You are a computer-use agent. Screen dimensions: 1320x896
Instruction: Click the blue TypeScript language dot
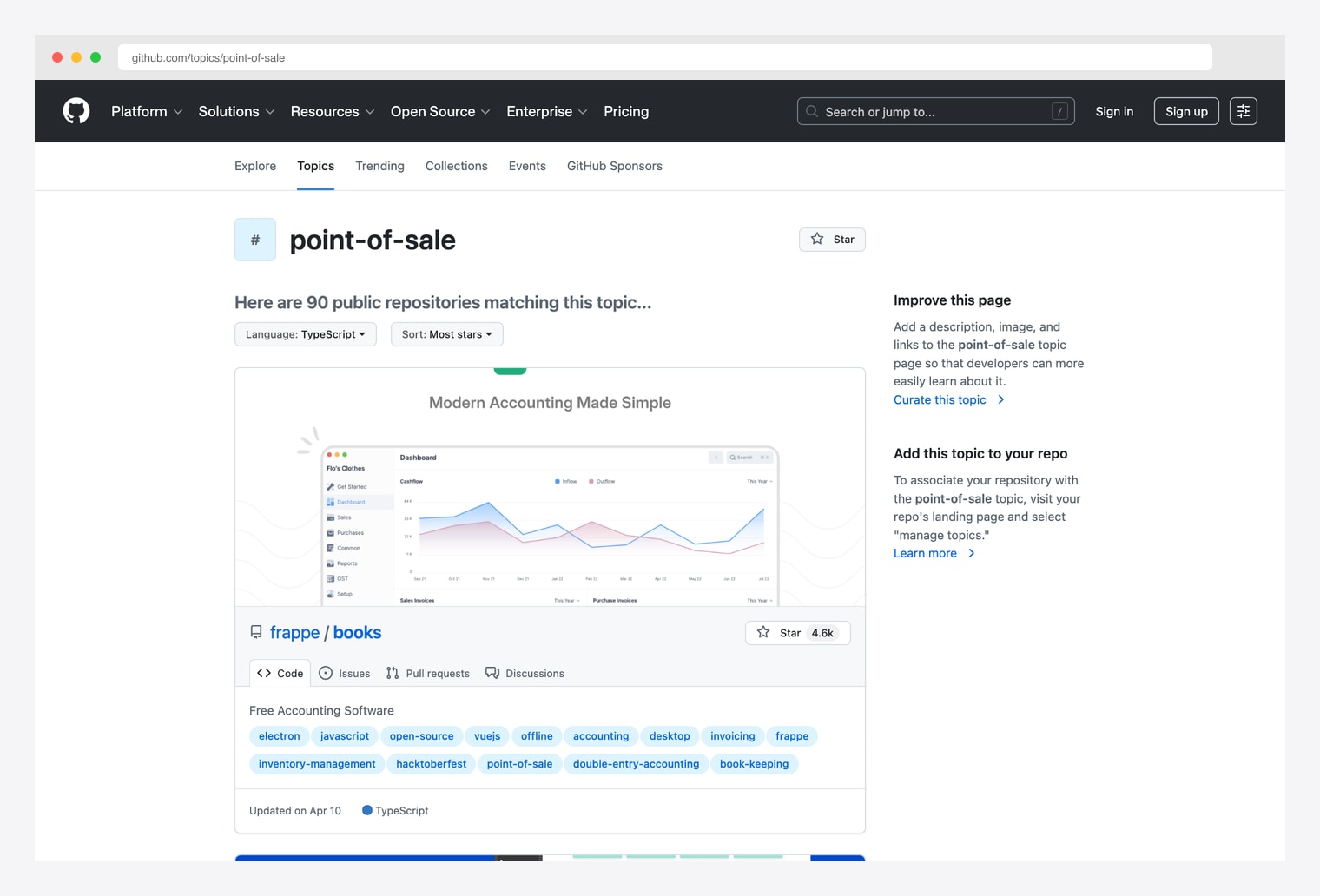(367, 810)
